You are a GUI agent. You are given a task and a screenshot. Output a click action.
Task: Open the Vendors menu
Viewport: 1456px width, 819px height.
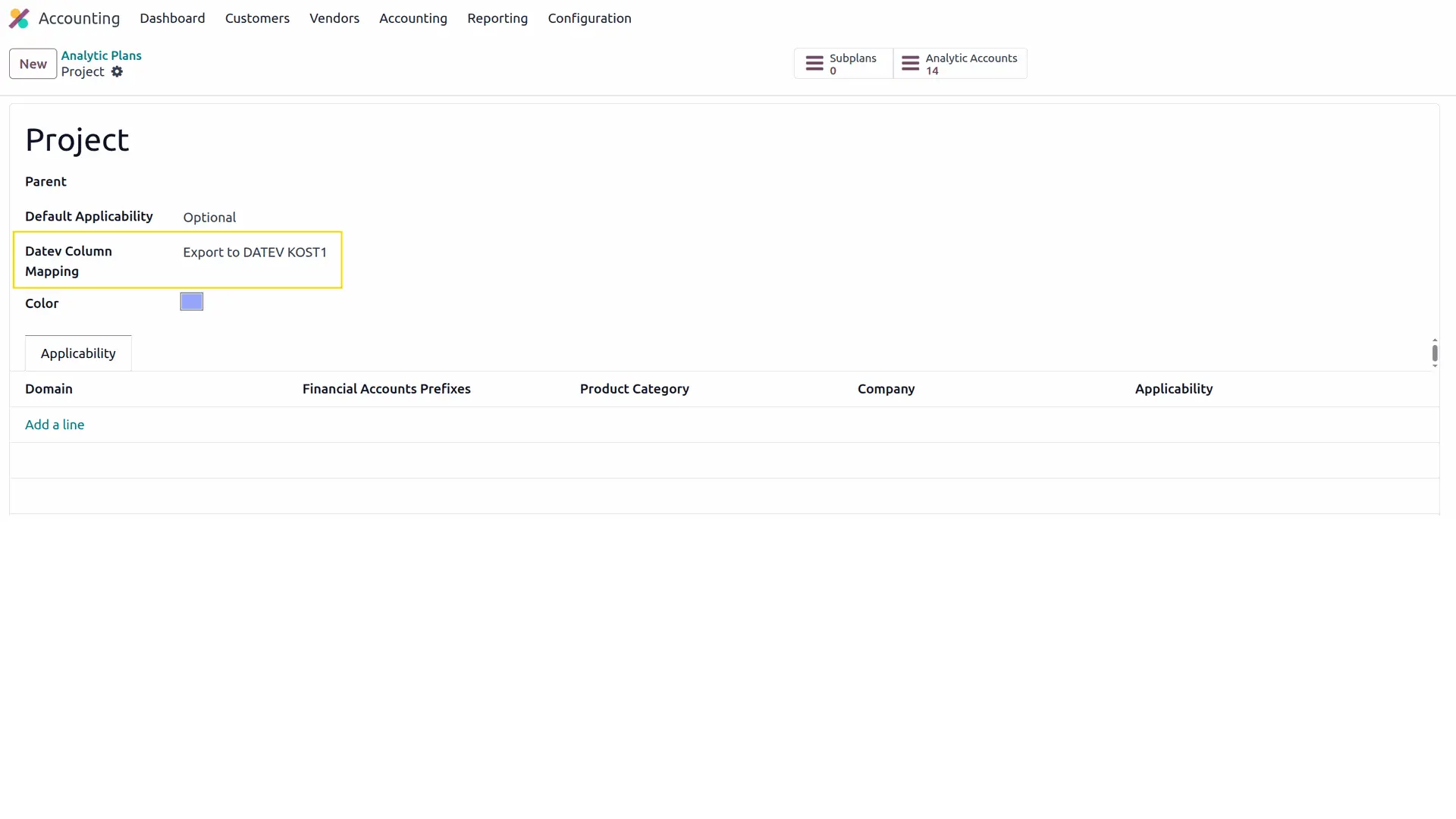(334, 18)
